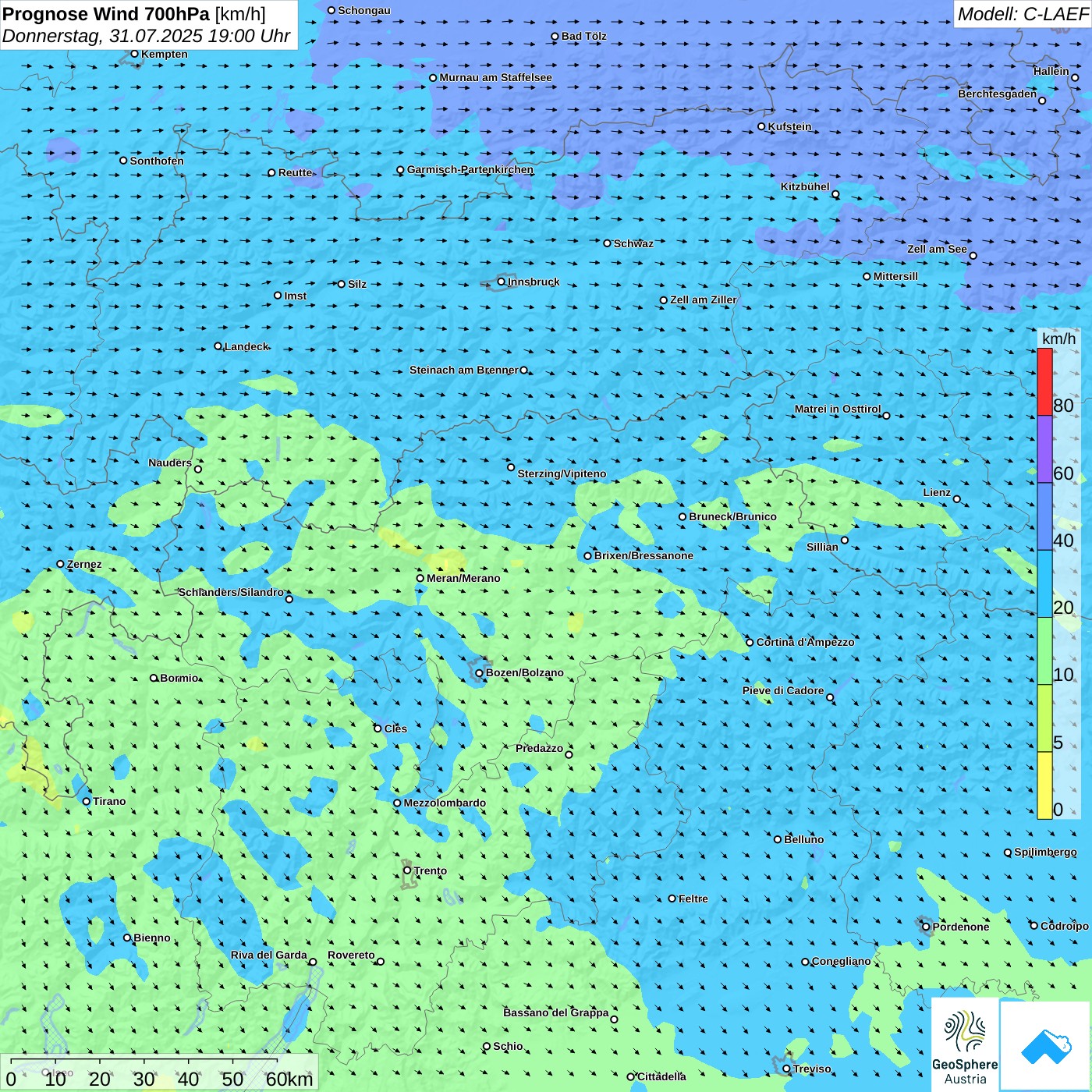Select the 'Sillian' place label

click(x=822, y=547)
